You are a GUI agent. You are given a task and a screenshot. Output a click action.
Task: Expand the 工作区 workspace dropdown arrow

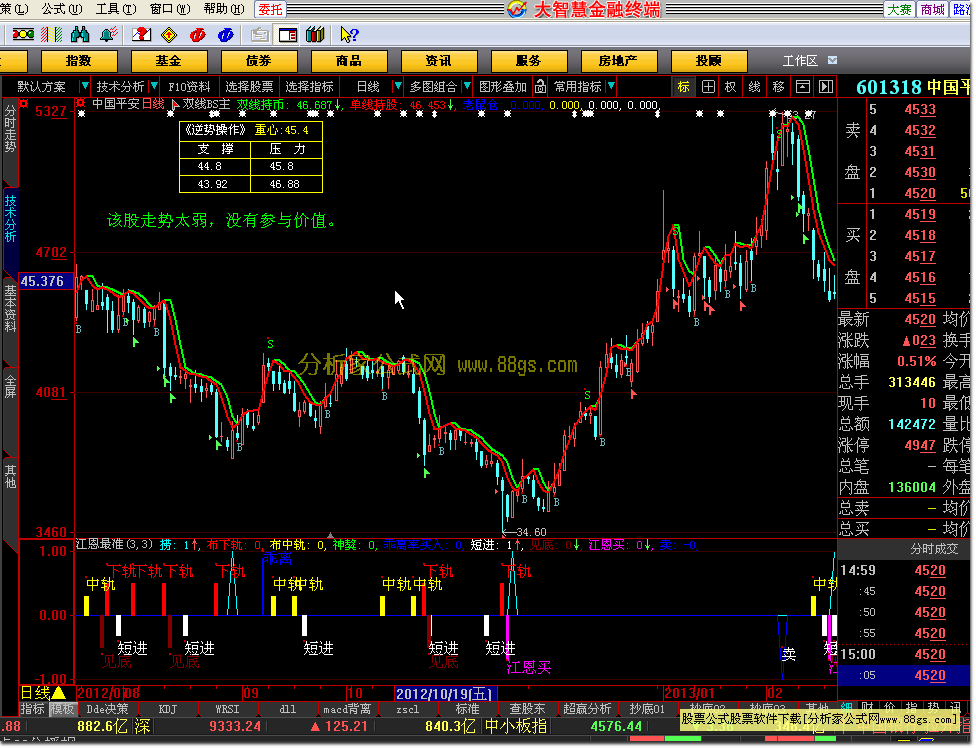click(x=832, y=60)
